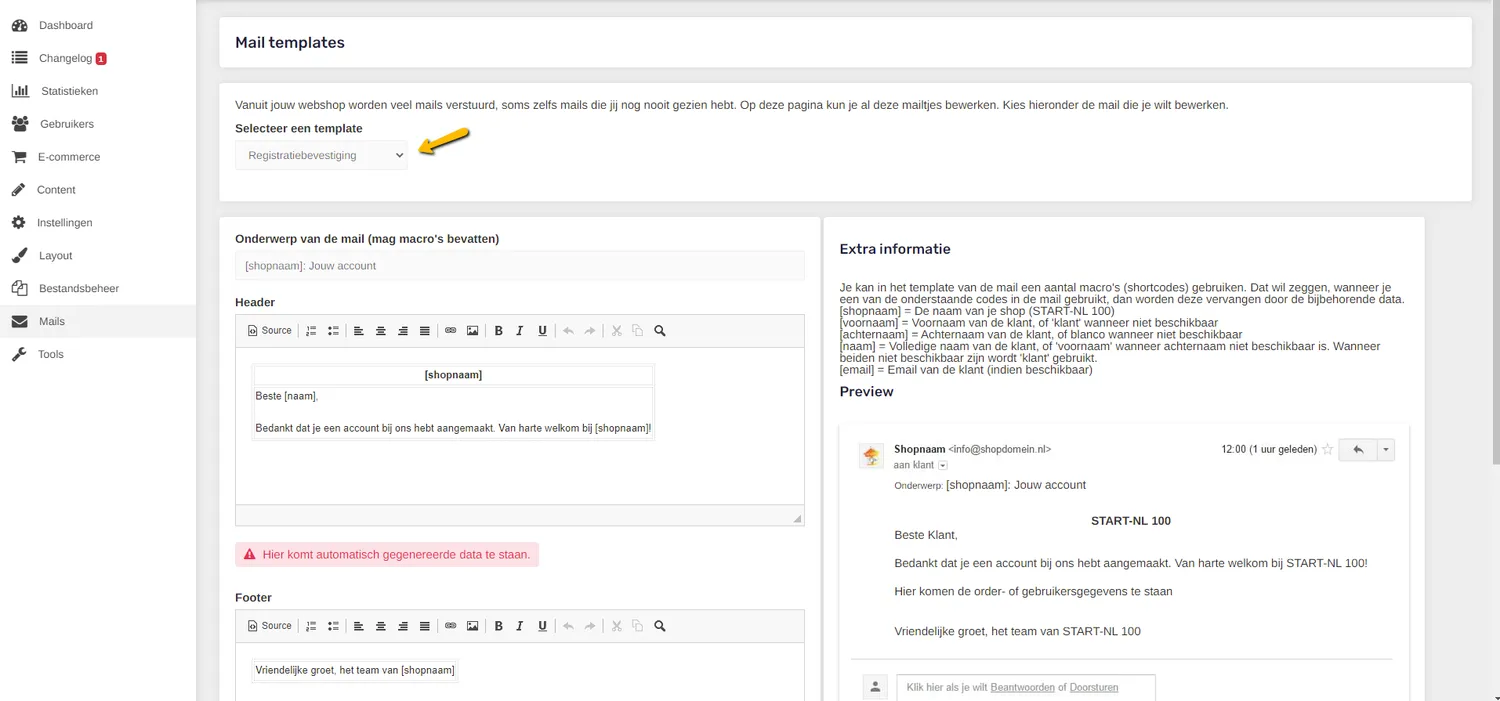Align right in Header editor
The image size is (1500, 701).
tap(403, 331)
